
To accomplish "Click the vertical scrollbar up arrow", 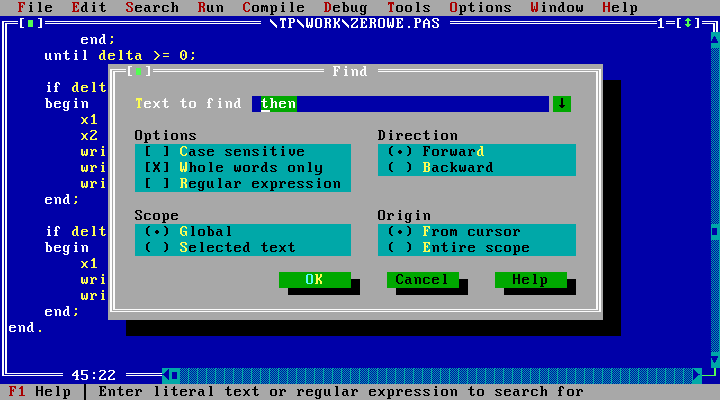I will 715,40.
